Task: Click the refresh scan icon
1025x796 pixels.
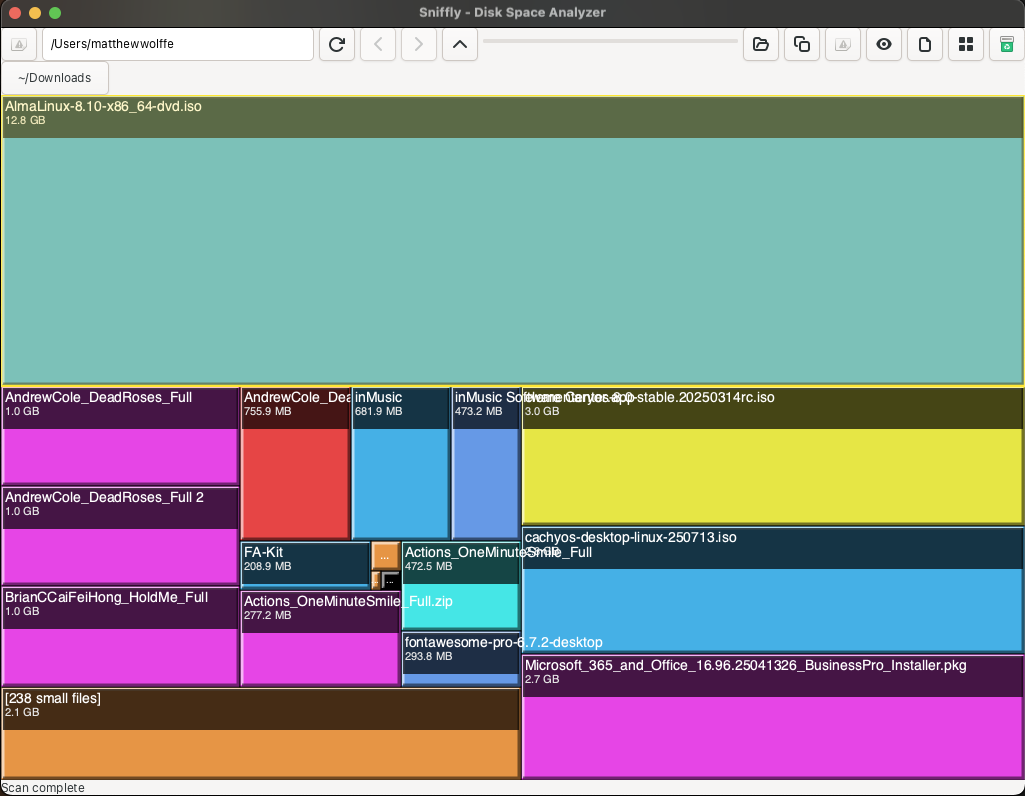Action: tap(337, 44)
